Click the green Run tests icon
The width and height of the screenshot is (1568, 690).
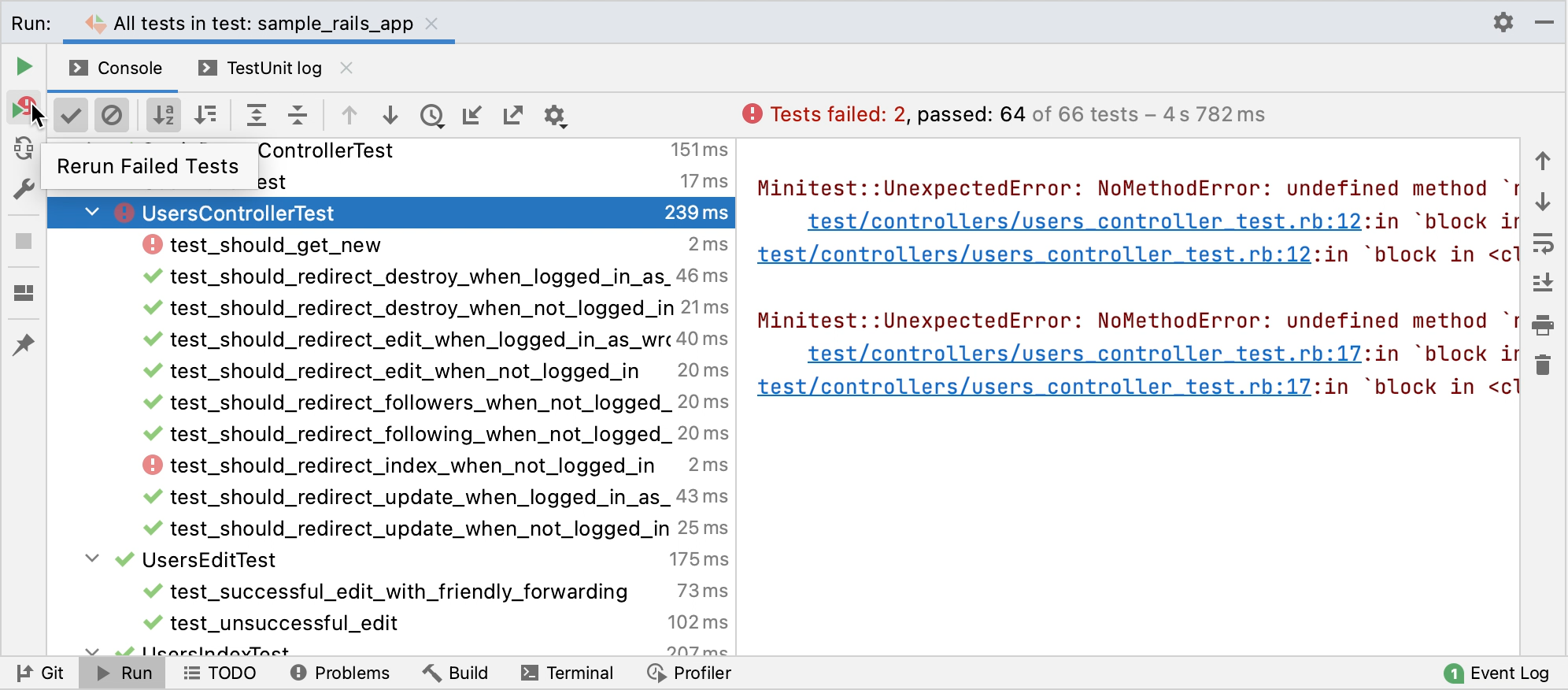pyautogui.click(x=24, y=67)
